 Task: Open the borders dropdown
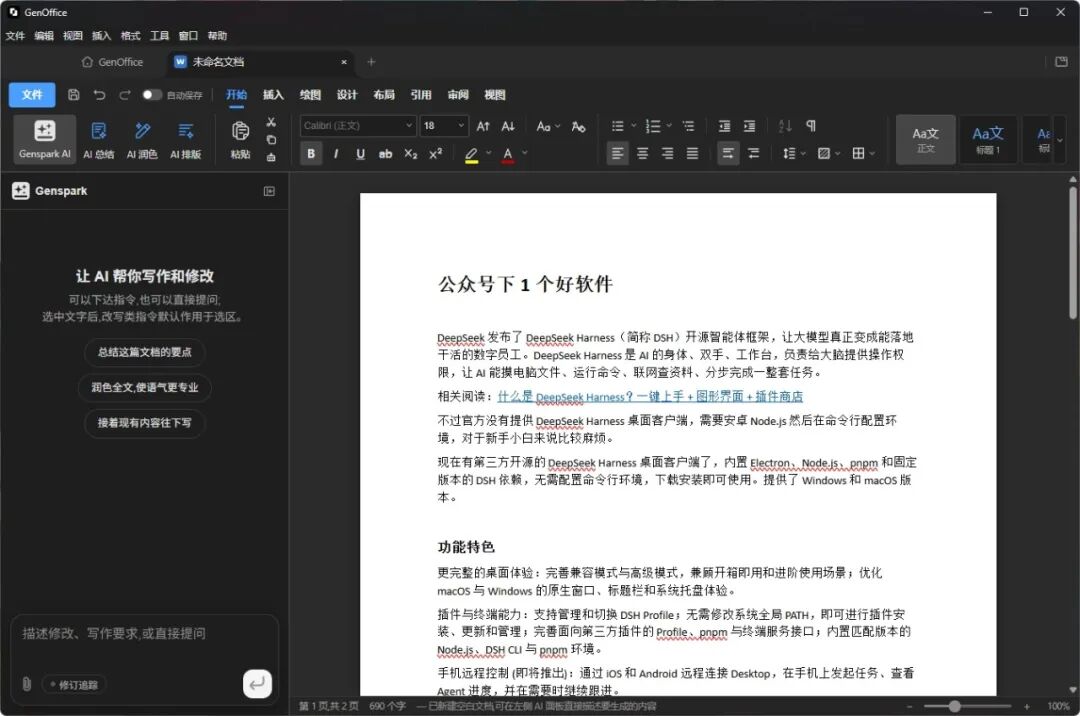click(863, 154)
